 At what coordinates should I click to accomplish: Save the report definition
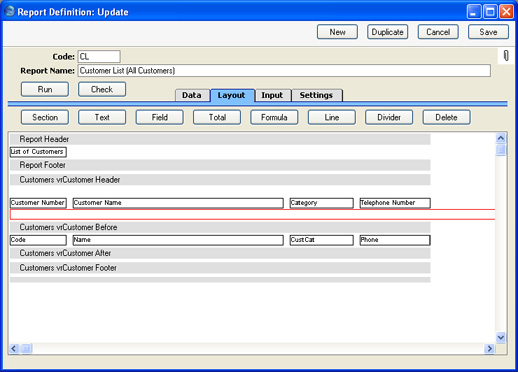pyautogui.click(x=488, y=32)
